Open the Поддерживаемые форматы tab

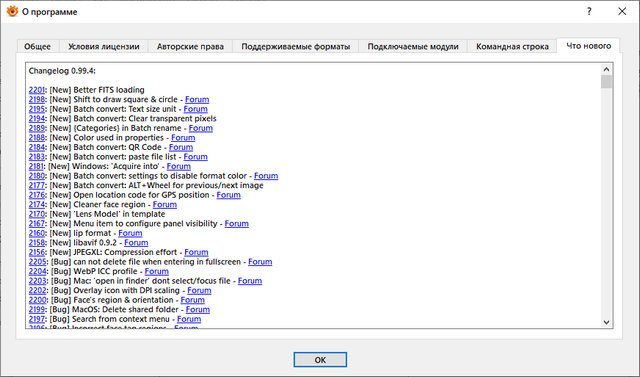pos(296,47)
